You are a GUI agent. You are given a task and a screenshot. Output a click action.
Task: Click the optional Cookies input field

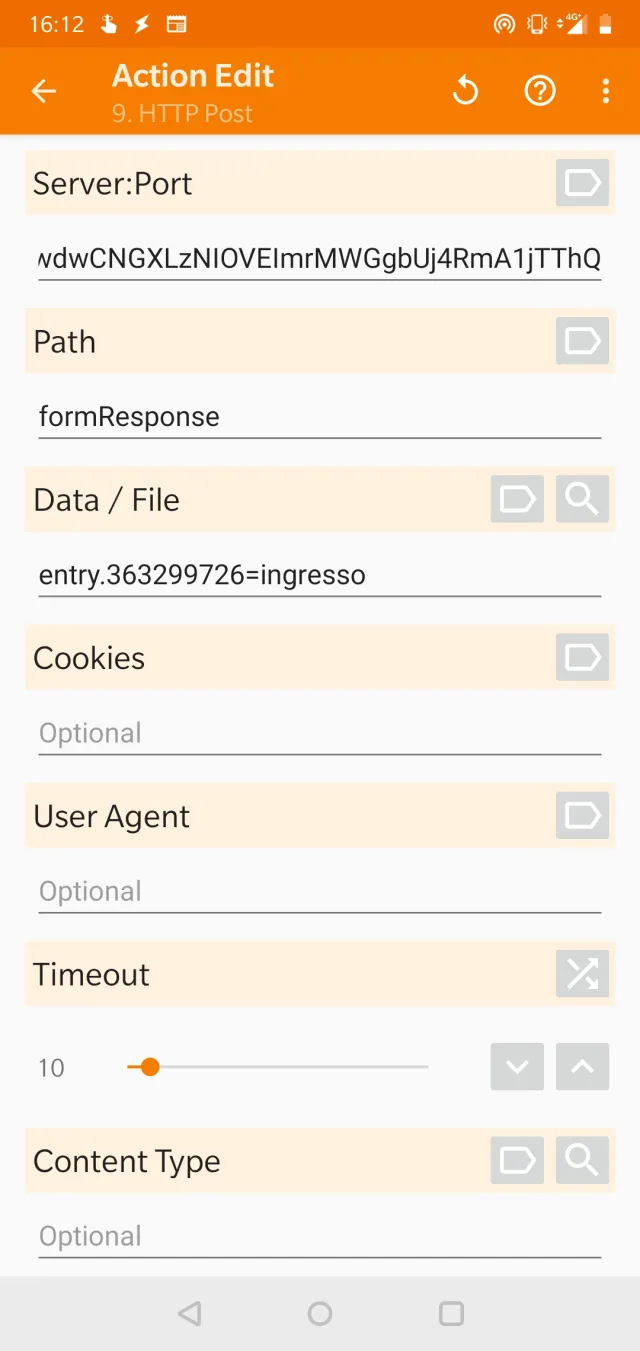pos(320,732)
